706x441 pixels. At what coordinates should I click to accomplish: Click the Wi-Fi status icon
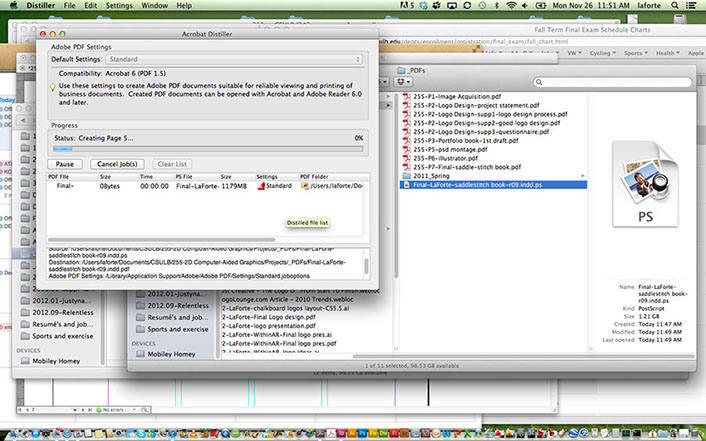click(x=511, y=5)
